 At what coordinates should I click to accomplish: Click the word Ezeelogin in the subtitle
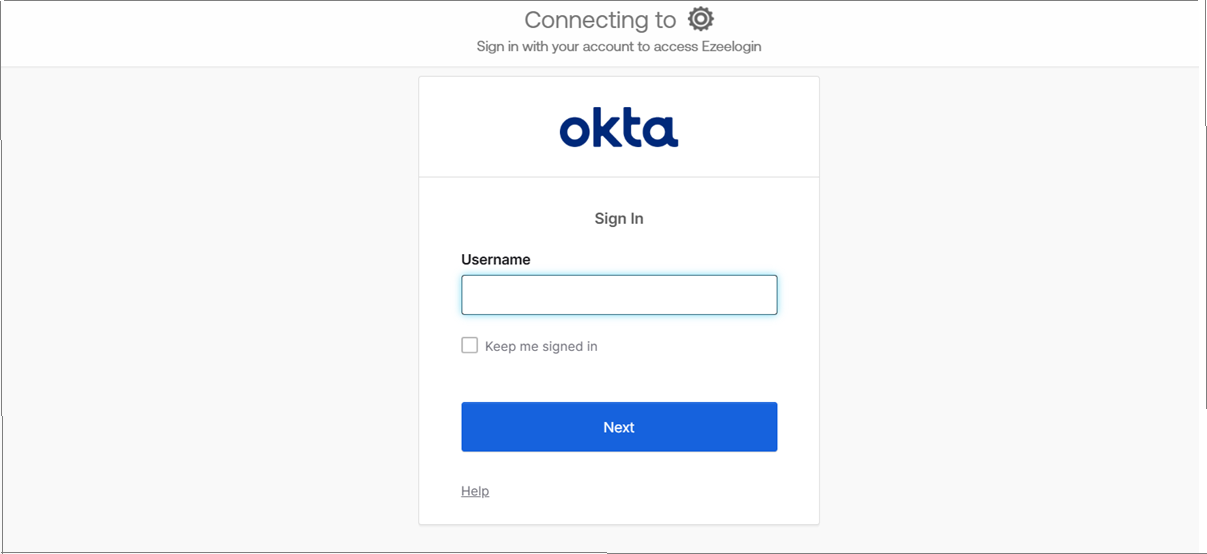(x=730, y=46)
